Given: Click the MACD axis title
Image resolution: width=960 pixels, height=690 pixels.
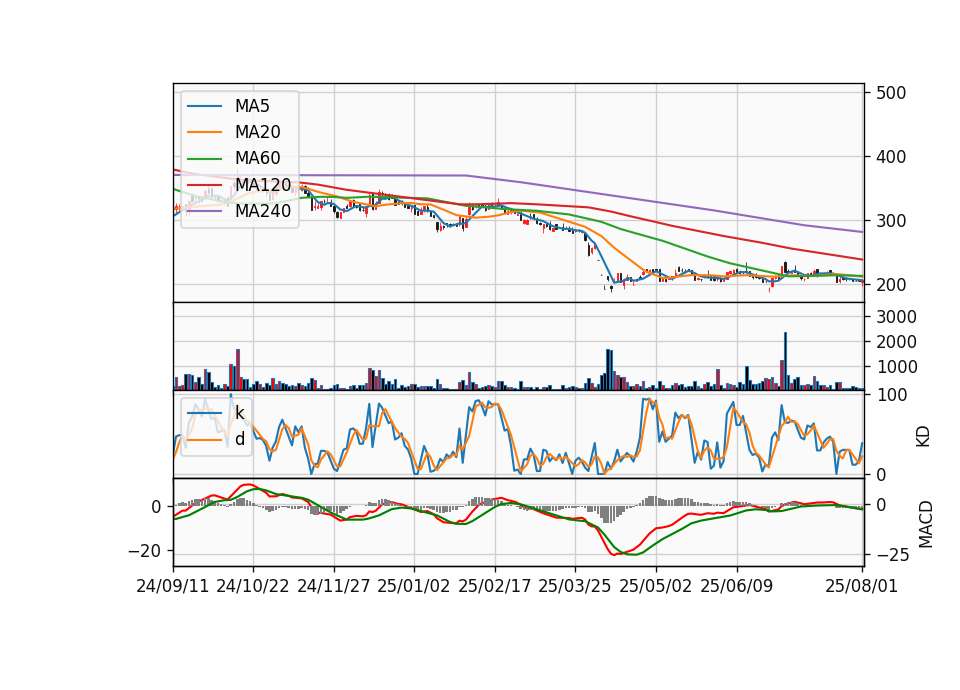Looking at the screenshot, I should [x=926, y=524].
